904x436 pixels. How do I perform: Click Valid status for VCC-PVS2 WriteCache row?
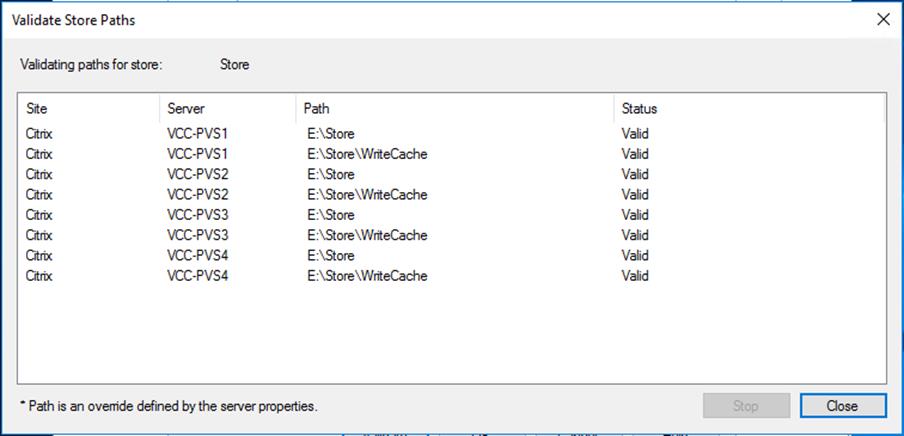click(x=635, y=194)
